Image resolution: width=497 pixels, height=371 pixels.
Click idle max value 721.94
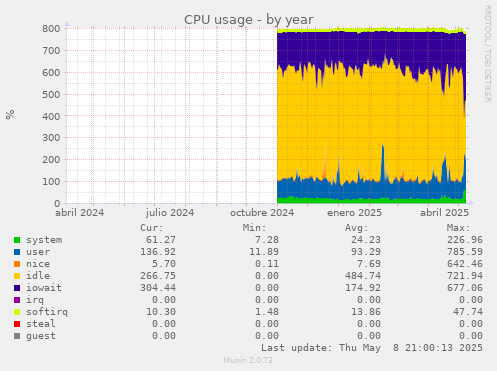tap(465, 276)
